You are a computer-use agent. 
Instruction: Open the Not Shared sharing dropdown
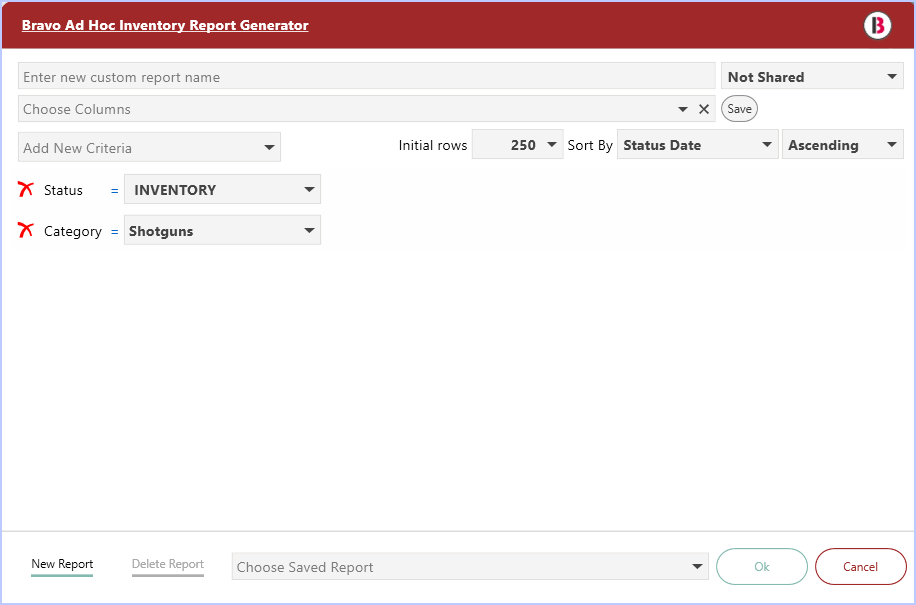pyautogui.click(x=812, y=77)
